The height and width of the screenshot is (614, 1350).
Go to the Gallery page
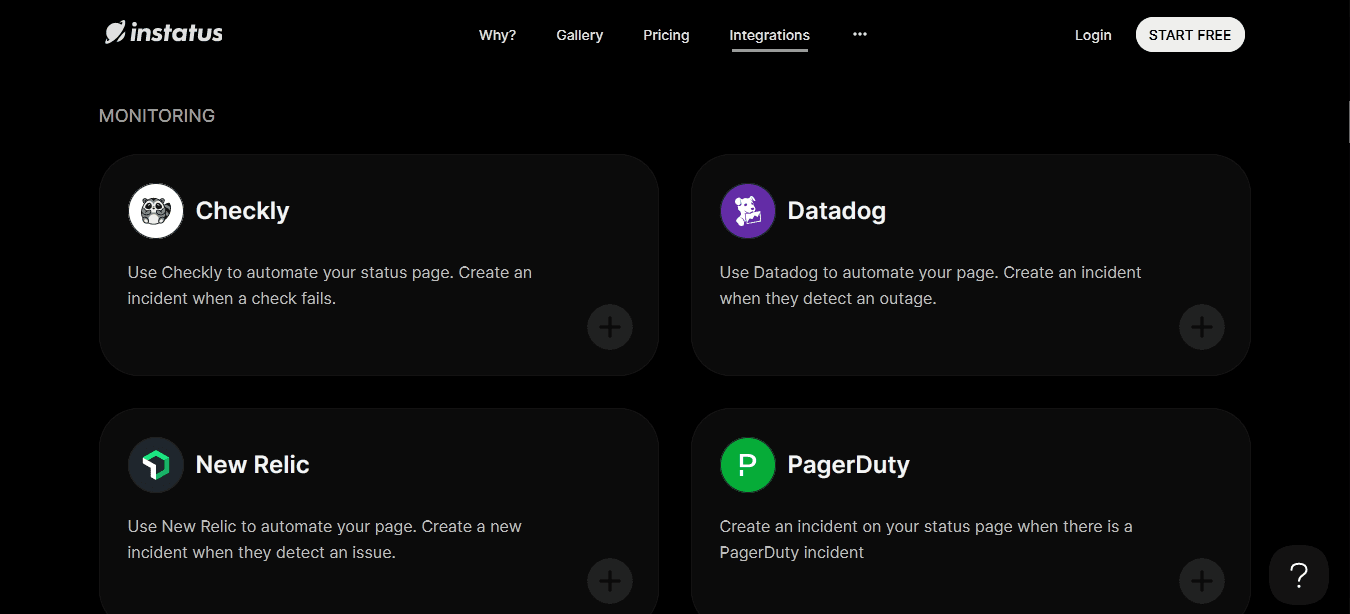(580, 35)
